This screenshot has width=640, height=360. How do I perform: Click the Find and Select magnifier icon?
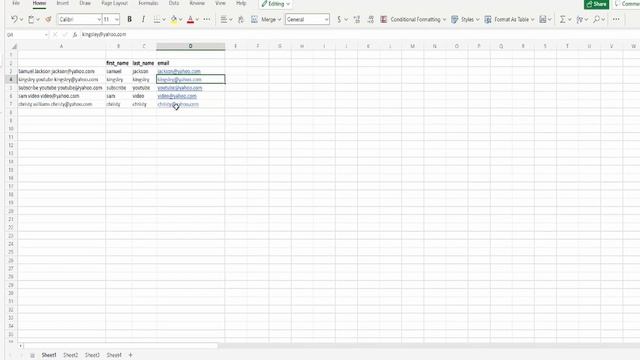coord(596,19)
